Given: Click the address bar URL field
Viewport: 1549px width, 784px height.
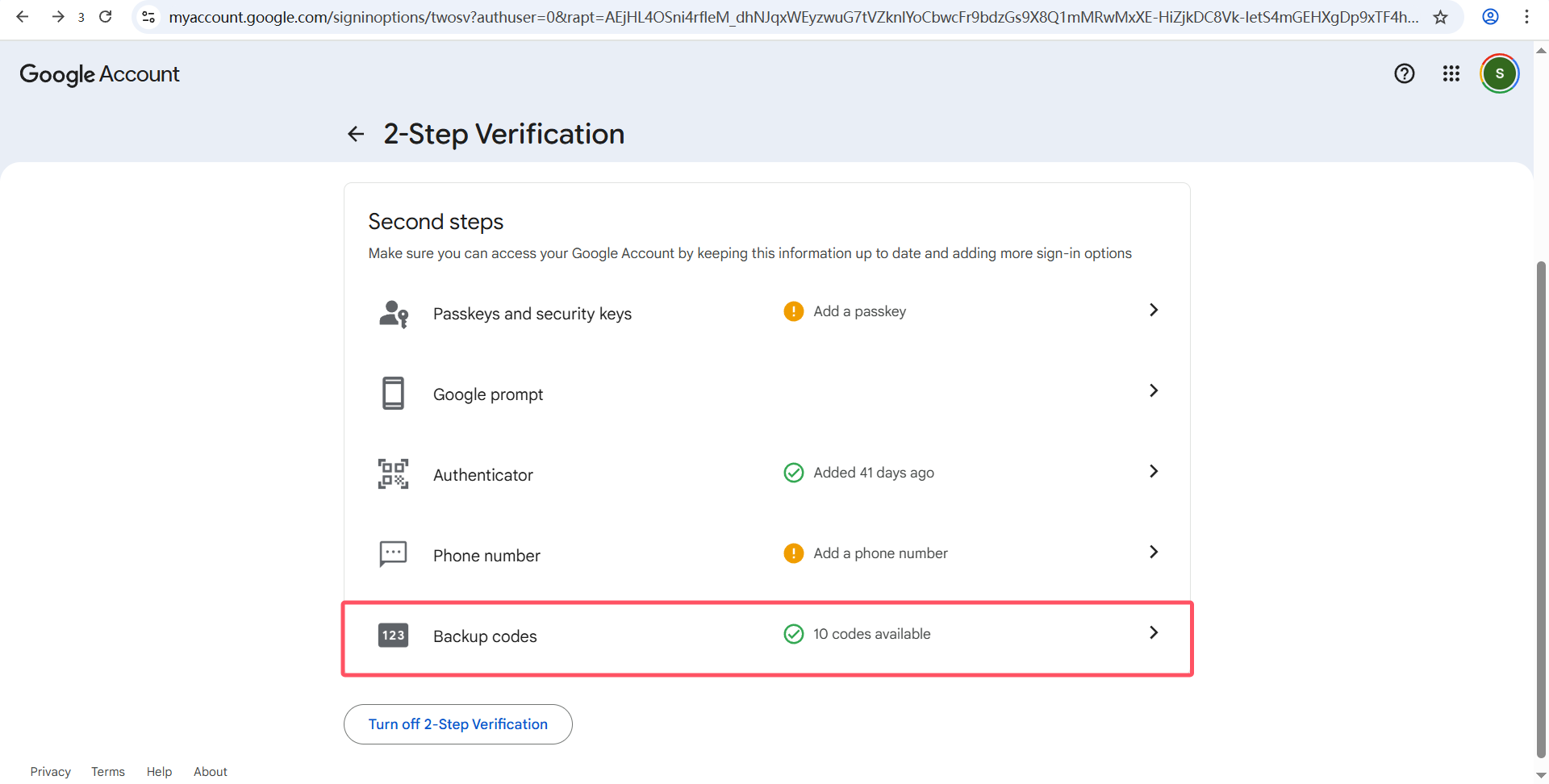Looking at the screenshot, I should [791, 17].
